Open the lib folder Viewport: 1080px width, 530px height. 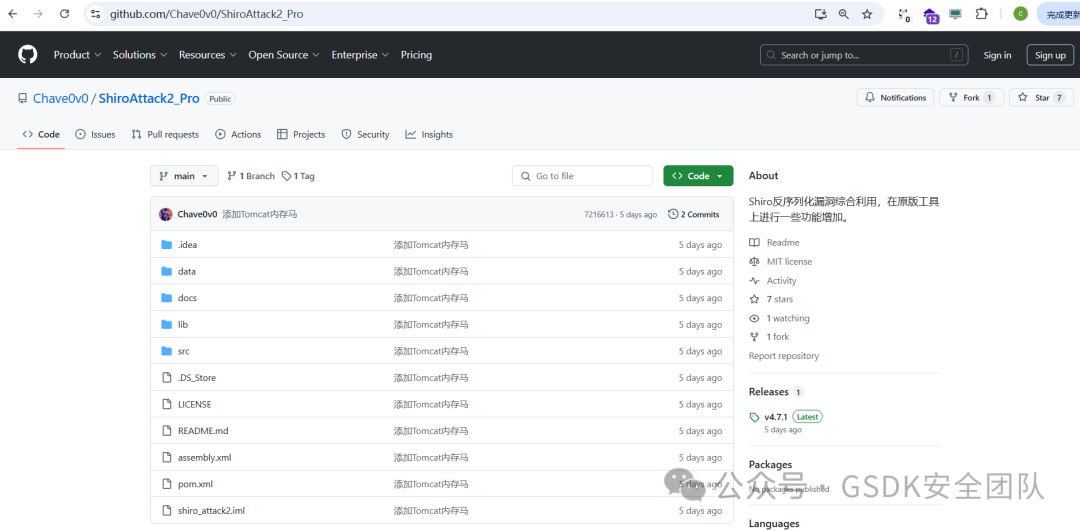click(183, 325)
